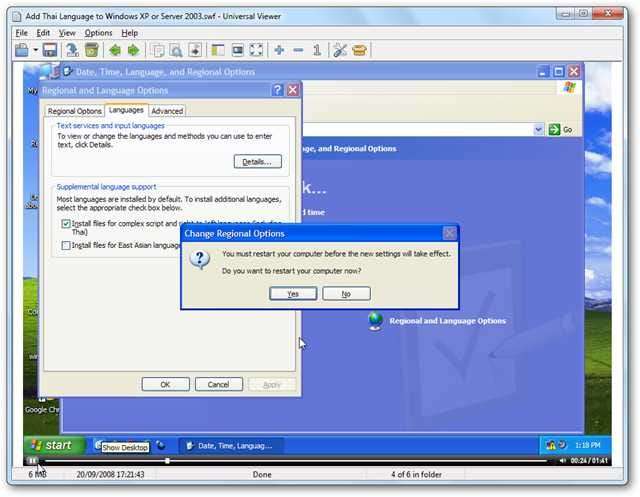
Task: Click the speaker volume icon in player
Action: (x=562, y=460)
